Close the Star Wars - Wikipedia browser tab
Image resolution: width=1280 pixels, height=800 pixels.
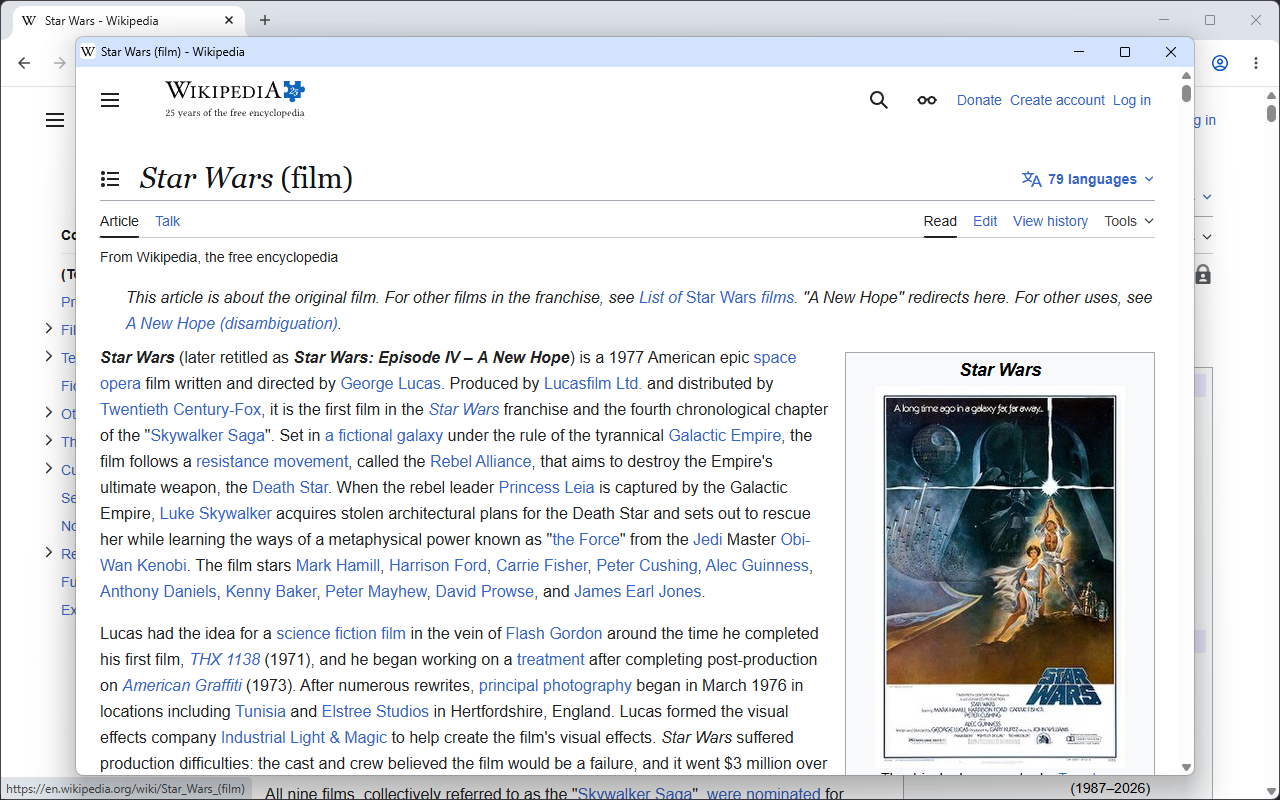point(229,20)
